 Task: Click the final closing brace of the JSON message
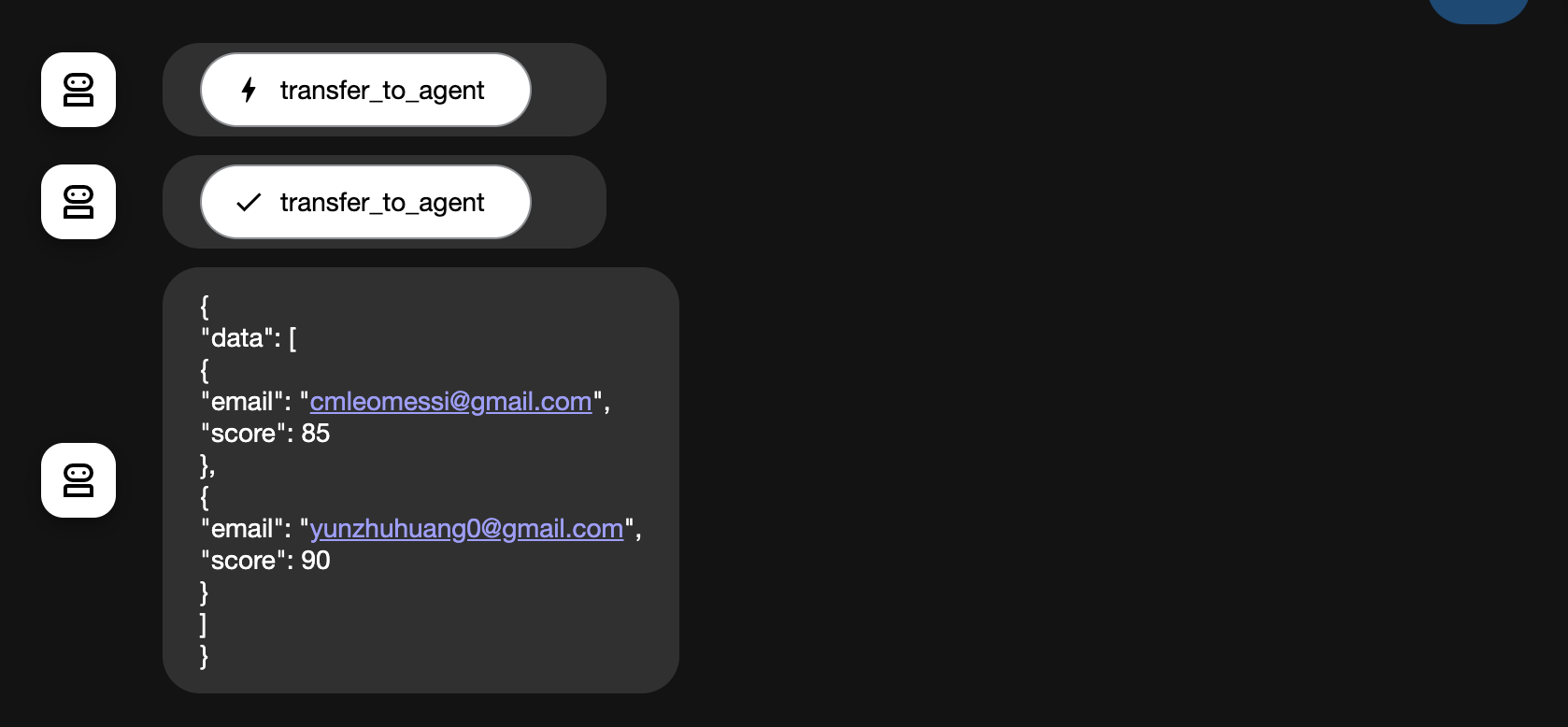pyautogui.click(x=205, y=656)
